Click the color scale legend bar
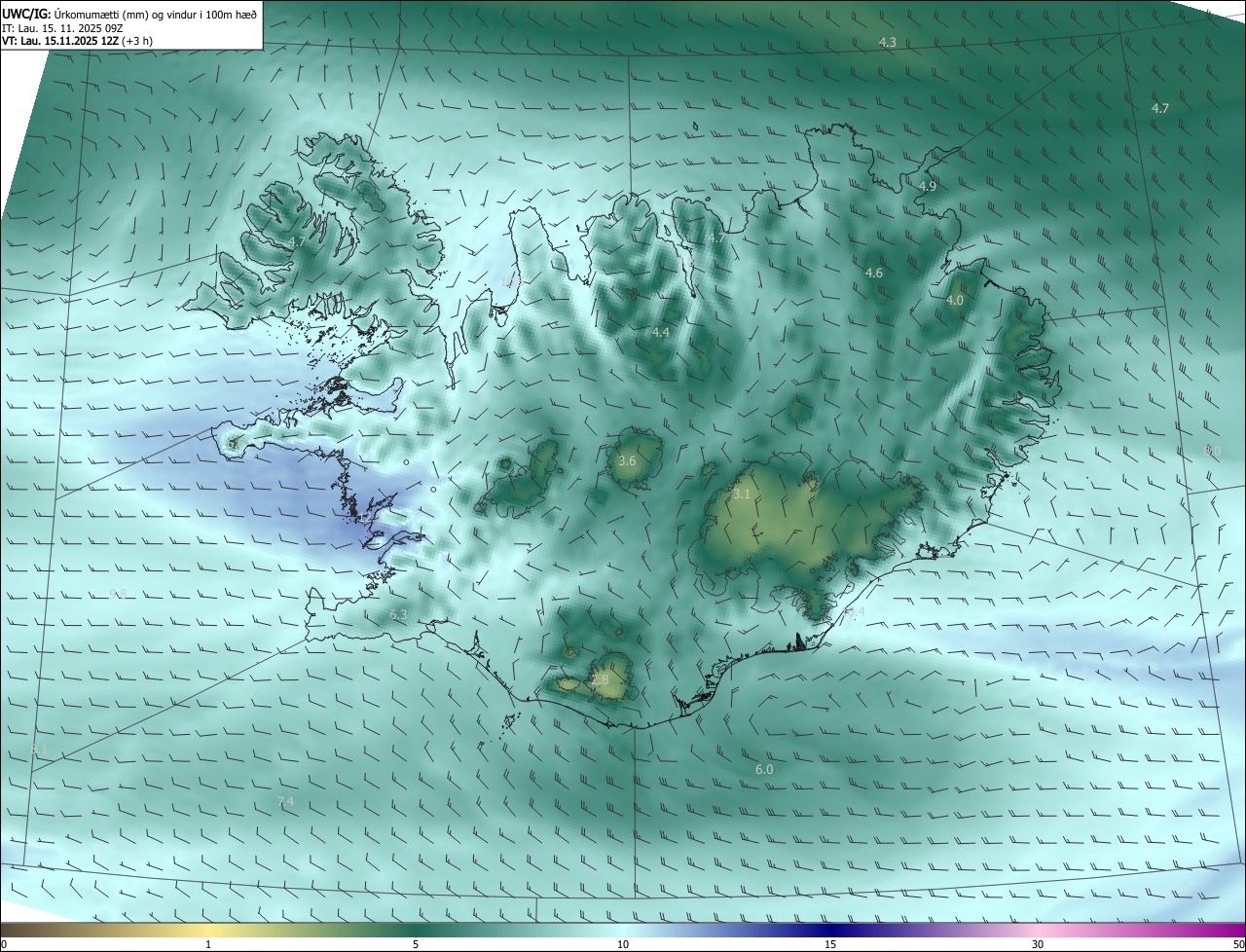Screen dimensions: 1246x952 coord(623,931)
